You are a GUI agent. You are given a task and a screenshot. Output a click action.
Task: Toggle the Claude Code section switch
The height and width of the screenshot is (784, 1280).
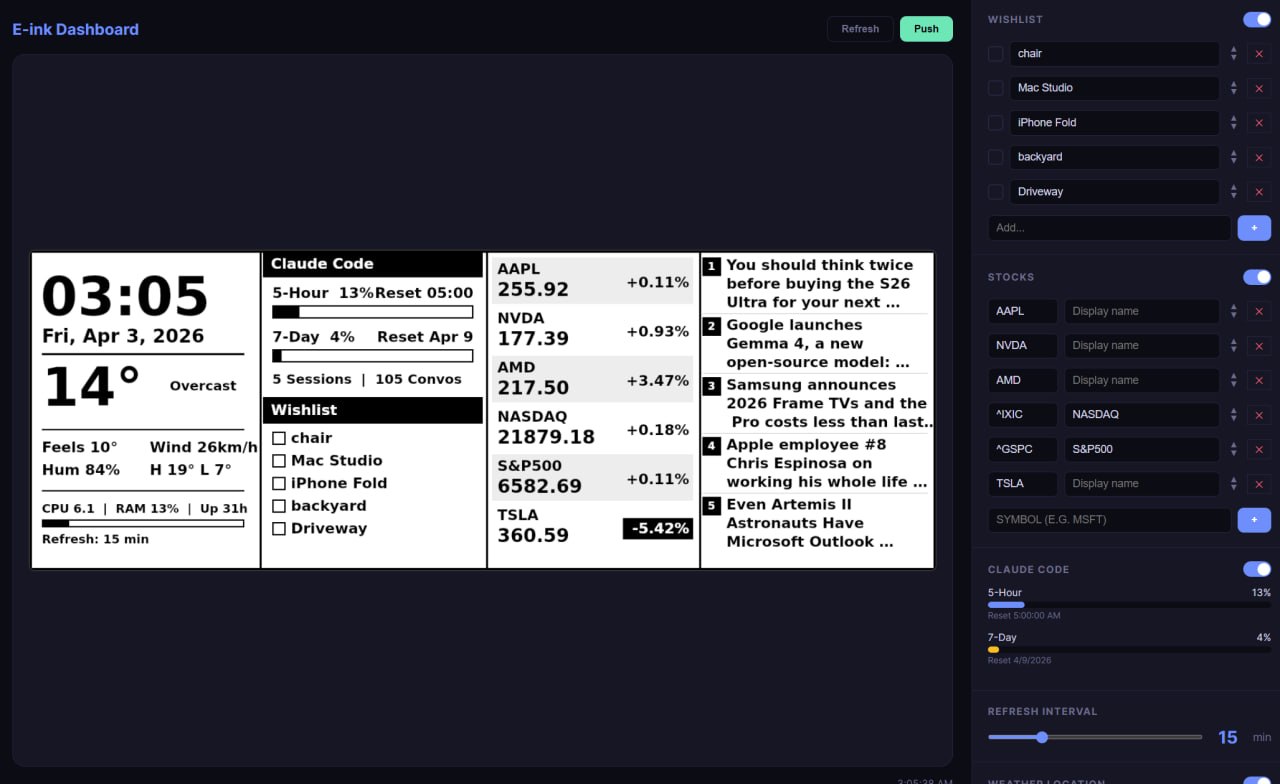click(x=1256, y=569)
